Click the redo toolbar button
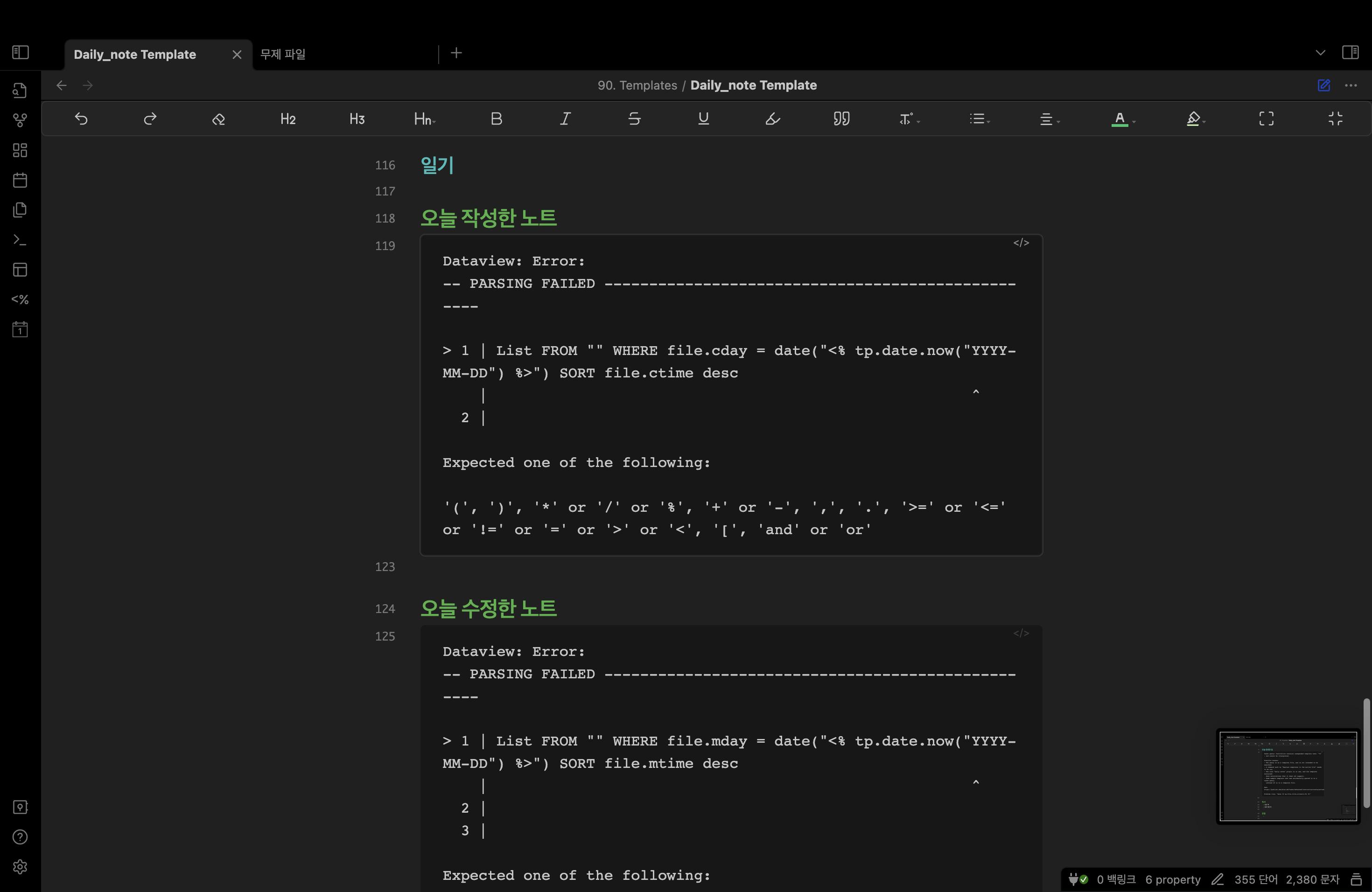Viewport: 1372px width, 892px height. click(x=150, y=118)
